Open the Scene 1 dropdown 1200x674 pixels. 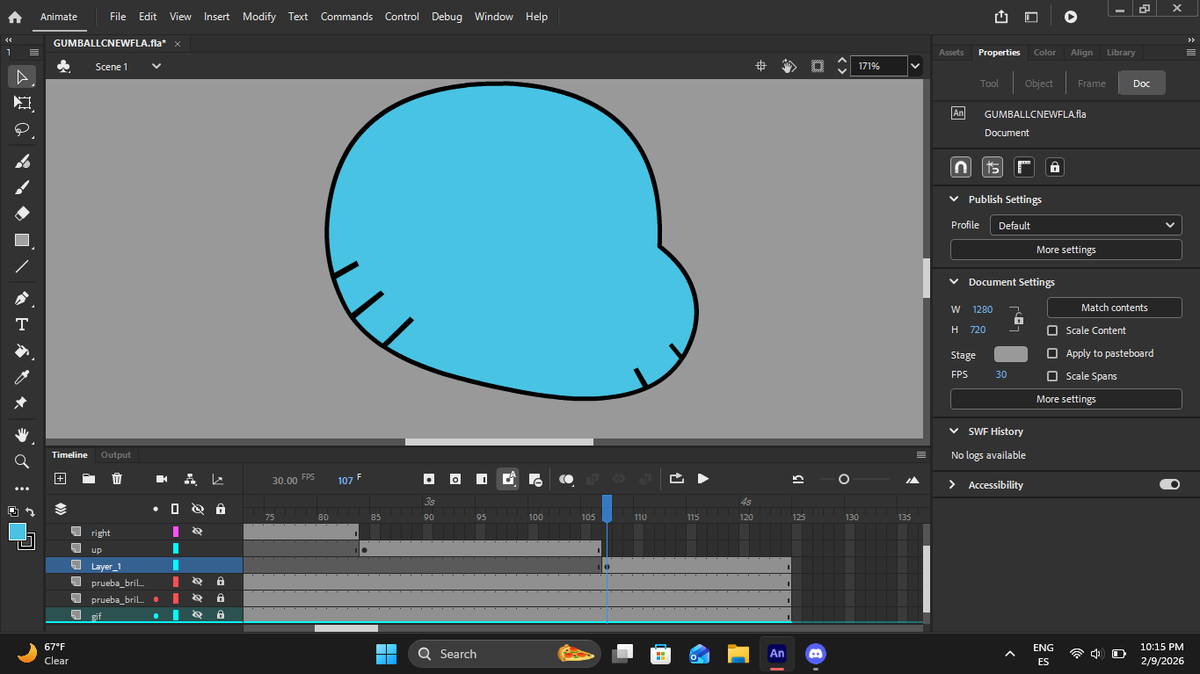coord(156,67)
